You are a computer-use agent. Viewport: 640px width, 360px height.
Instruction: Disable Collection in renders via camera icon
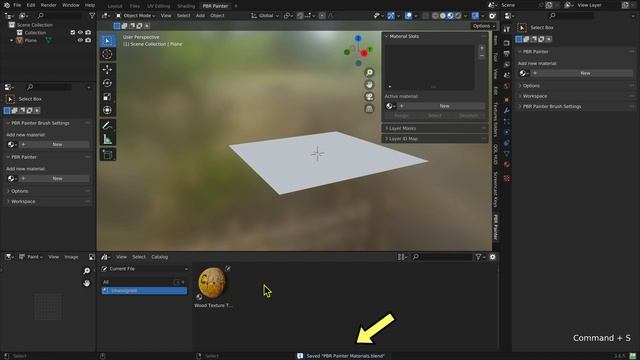click(88, 33)
